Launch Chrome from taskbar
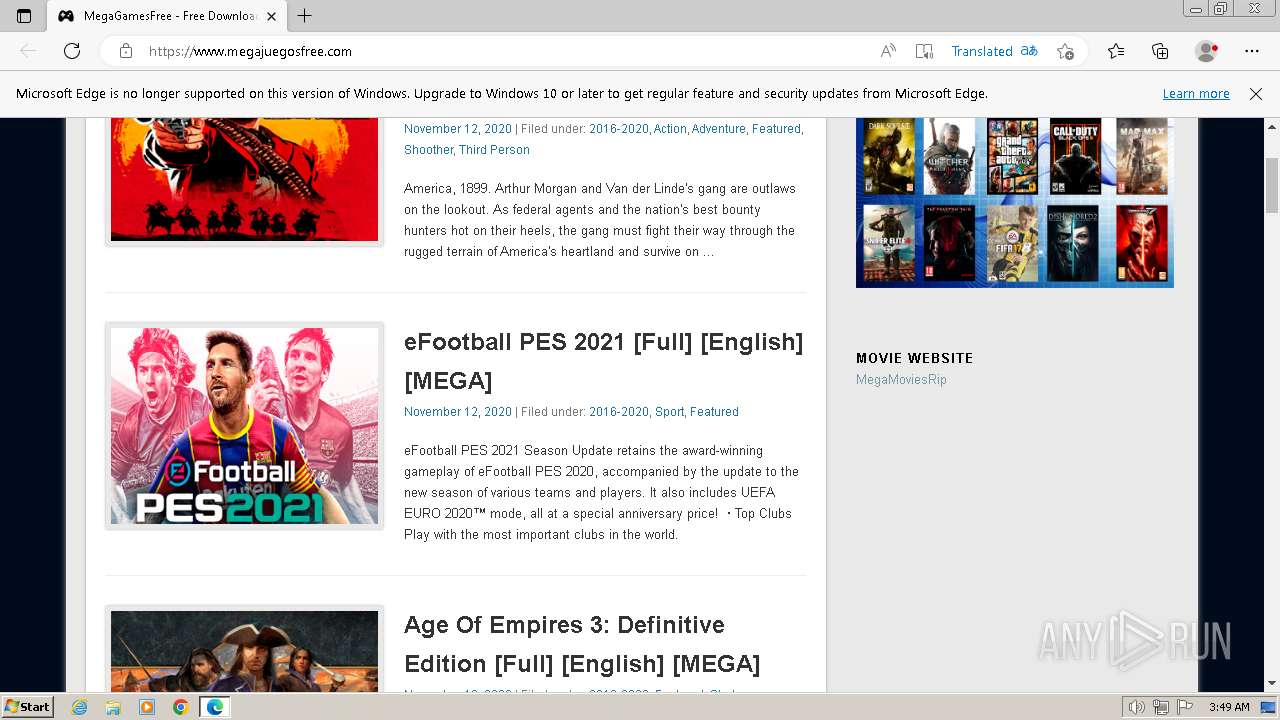1280x720 pixels. tap(181, 707)
